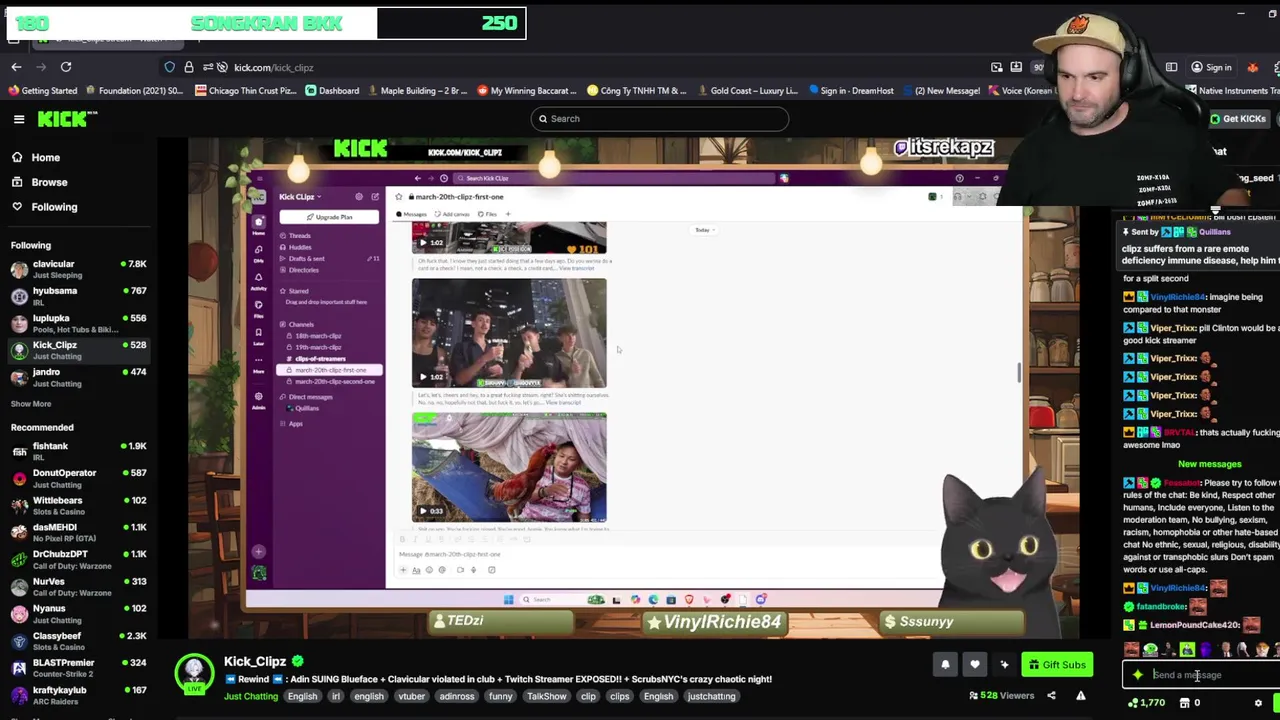Open luplupka channel in sidebar

click(78, 323)
